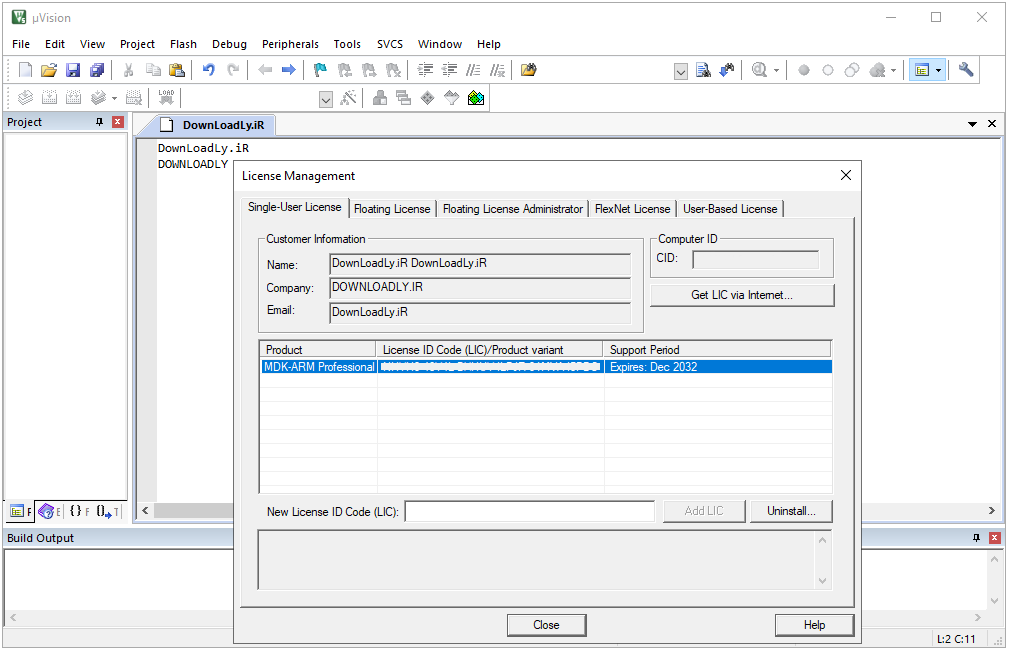Open the Flash menu
This screenshot has width=1009, height=651.
pos(183,44)
